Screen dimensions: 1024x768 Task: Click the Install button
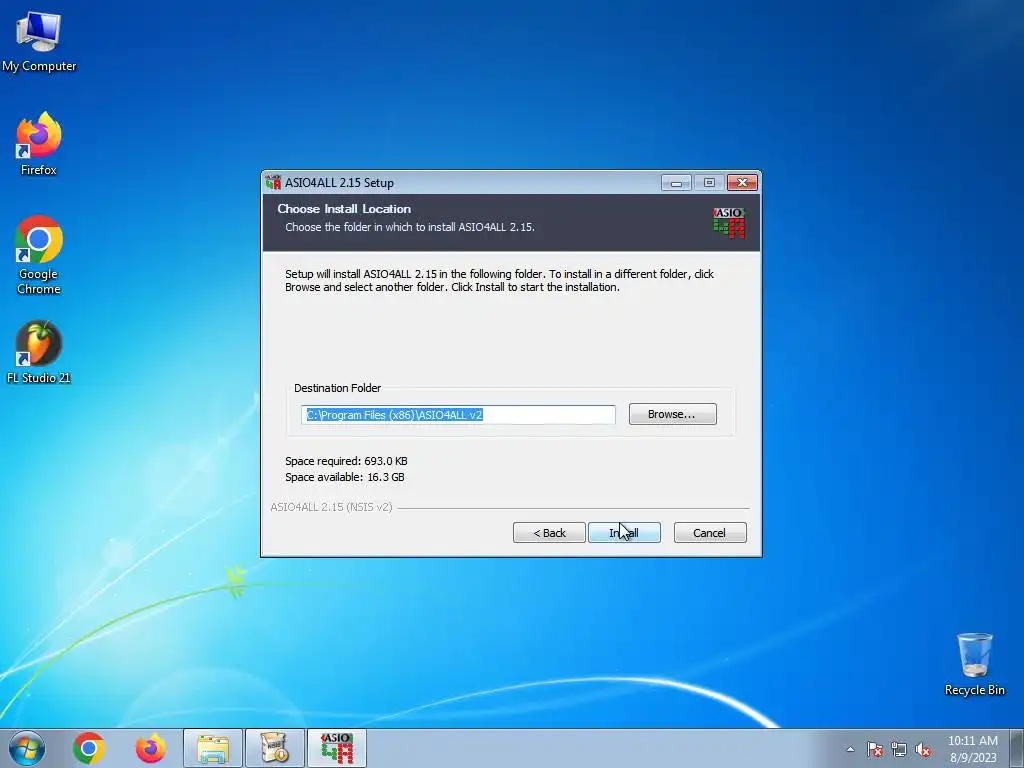pyautogui.click(x=624, y=533)
